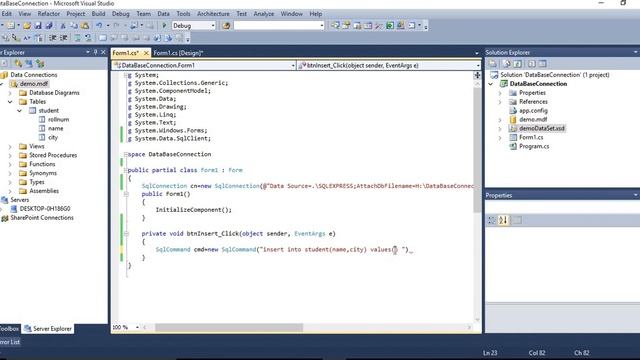
Task: Select app.config in Solution Explorer
Action: (x=533, y=111)
